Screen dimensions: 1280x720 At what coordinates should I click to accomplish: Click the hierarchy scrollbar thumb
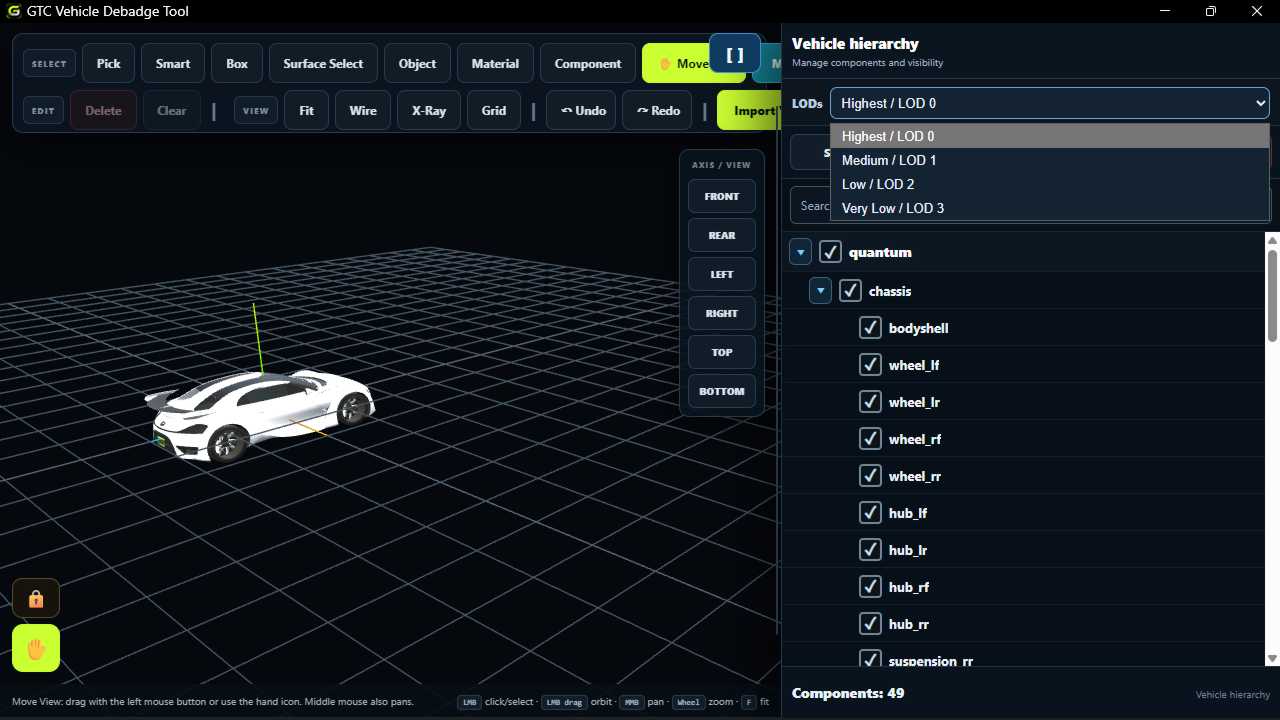1272,295
